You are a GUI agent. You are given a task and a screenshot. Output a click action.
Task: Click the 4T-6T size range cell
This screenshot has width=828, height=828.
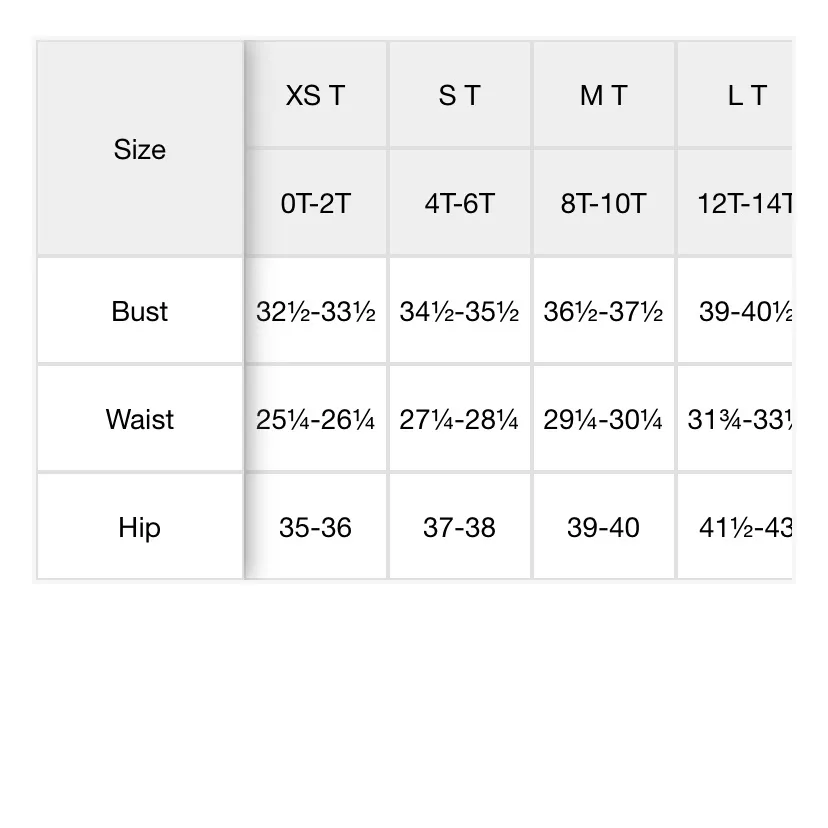click(x=460, y=204)
